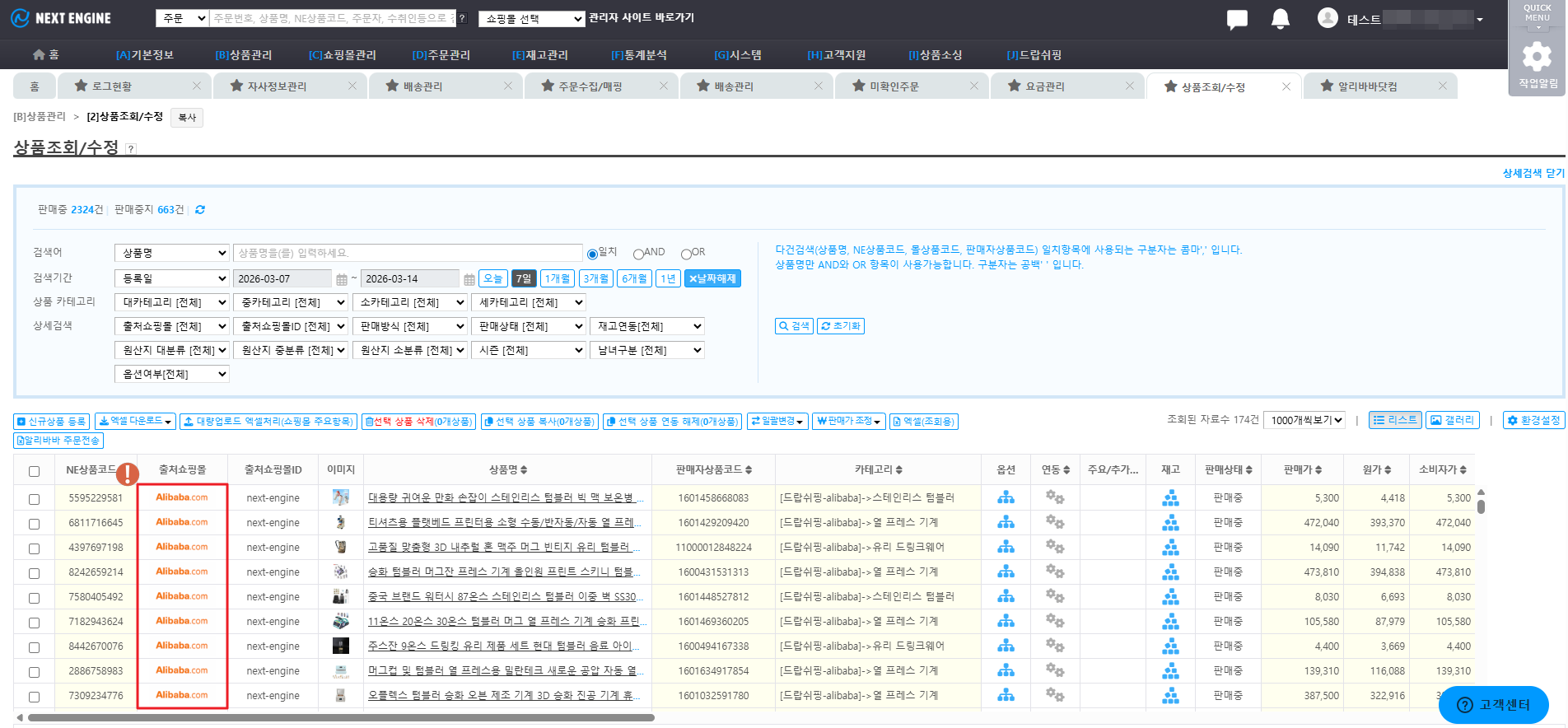Click the 검색 search button
This screenshot has width=1568, height=728.
click(794, 326)
